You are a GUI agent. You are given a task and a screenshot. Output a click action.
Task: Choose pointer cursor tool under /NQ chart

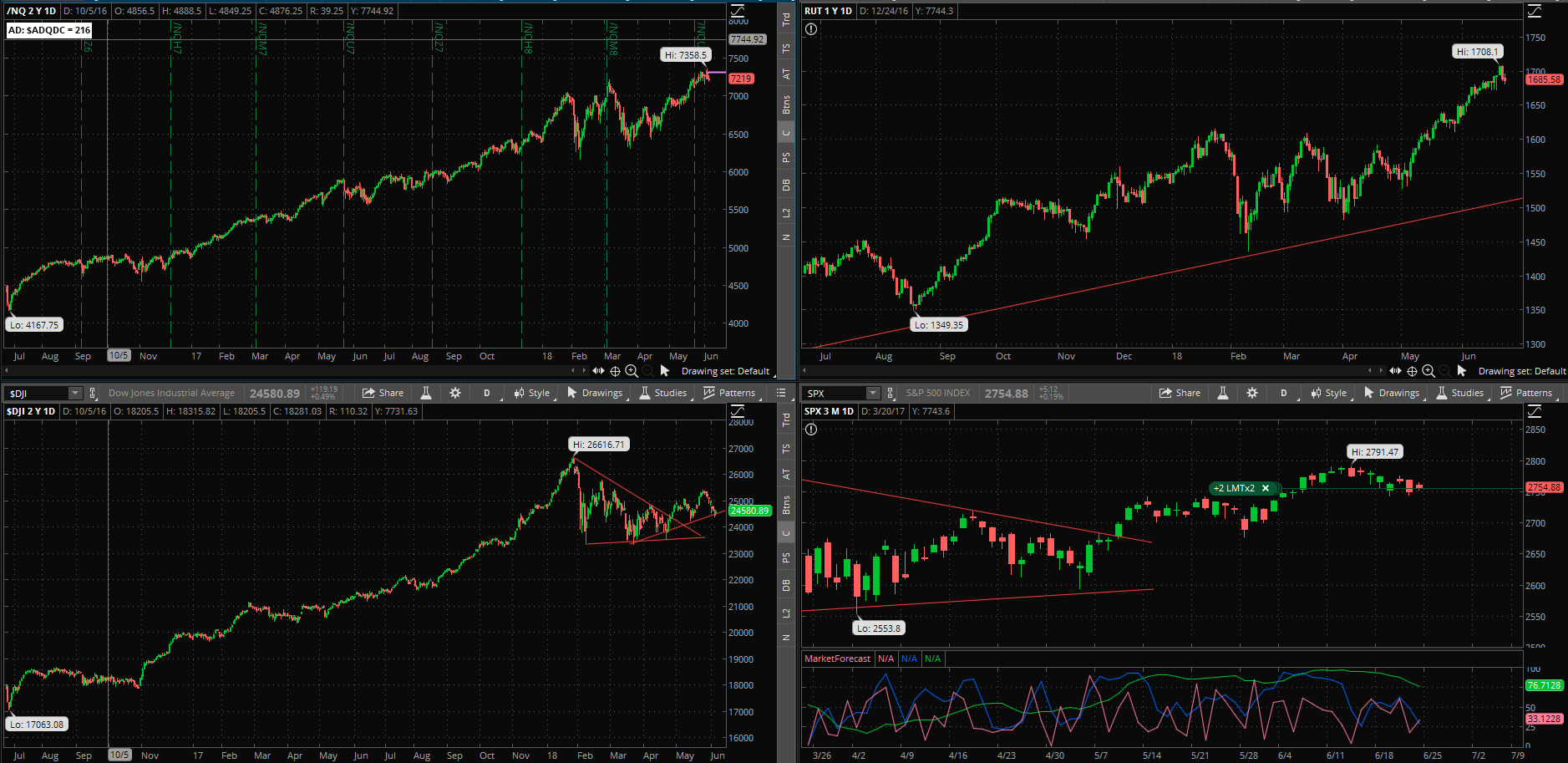(x=665, y=371)
